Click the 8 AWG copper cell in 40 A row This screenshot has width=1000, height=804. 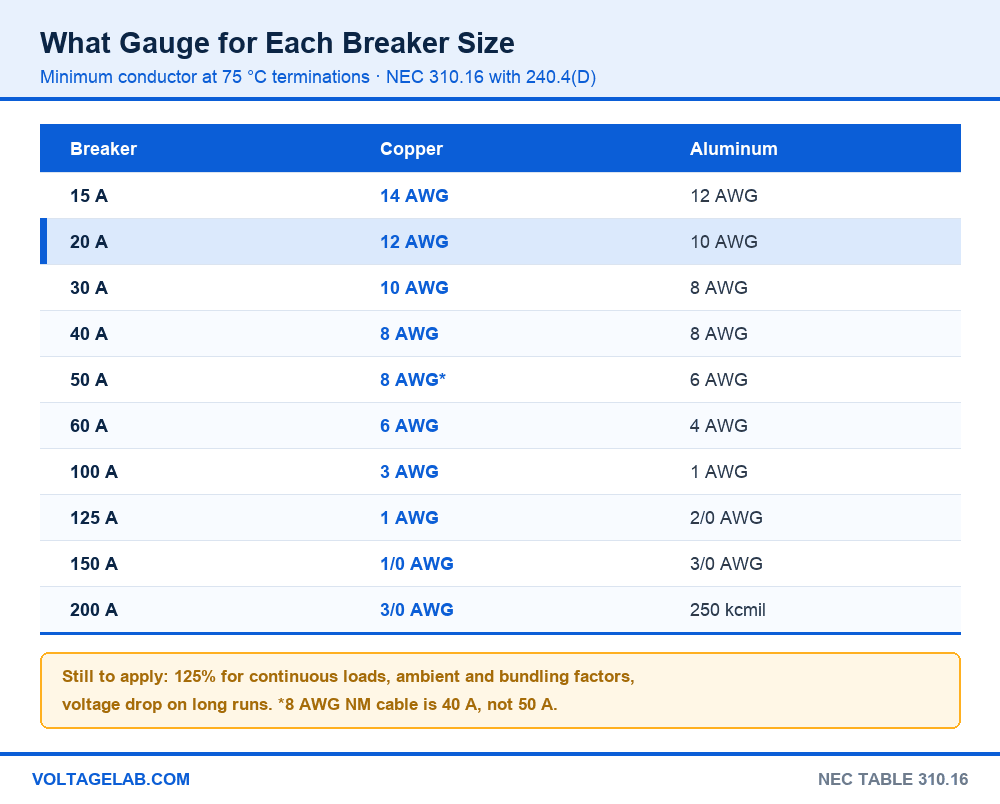(x=409, y=333)
